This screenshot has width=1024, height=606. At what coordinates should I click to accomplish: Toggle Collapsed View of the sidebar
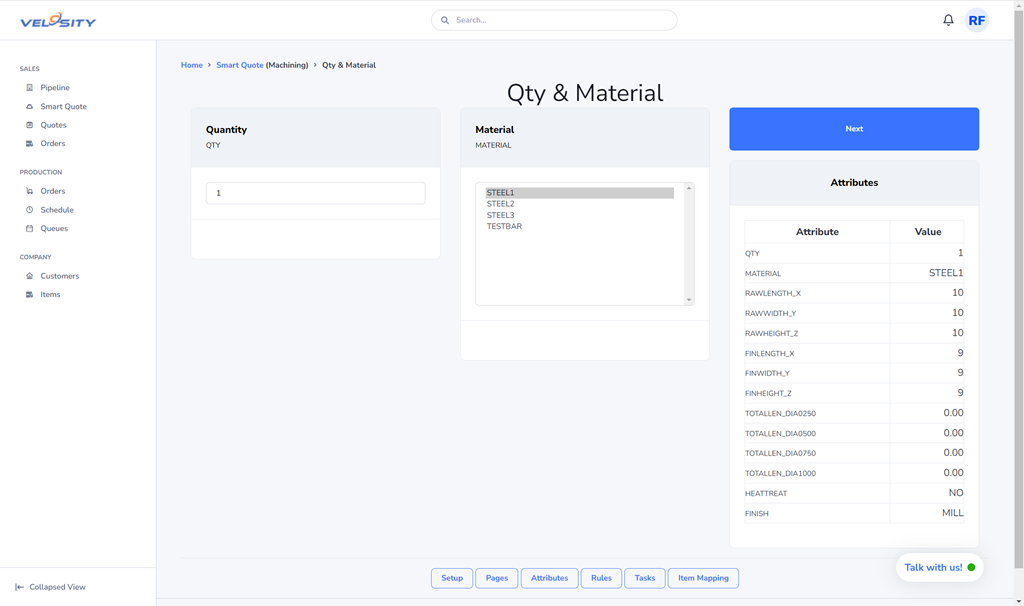(57, 587)
